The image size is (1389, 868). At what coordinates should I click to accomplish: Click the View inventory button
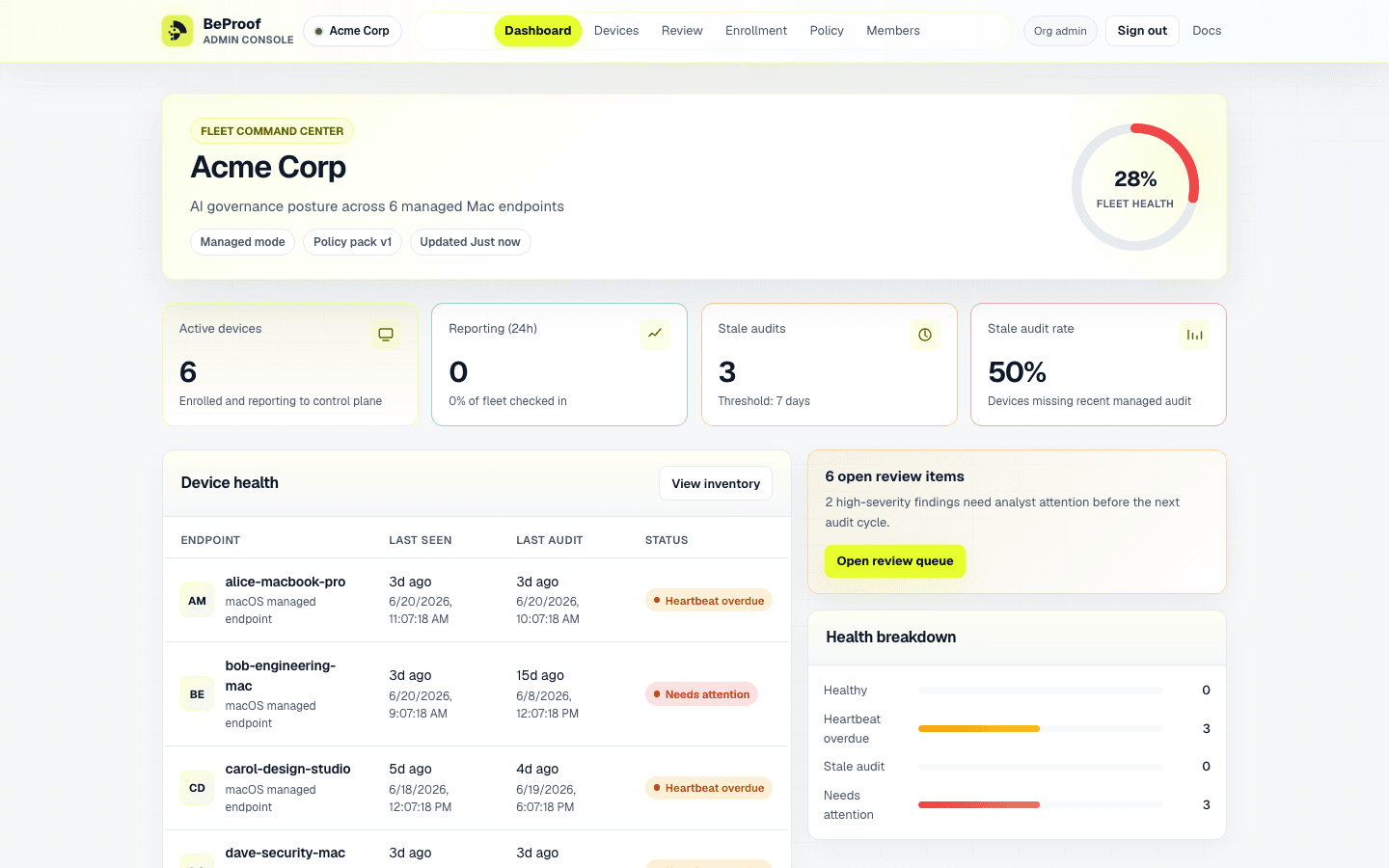click(x=716, y=484)
